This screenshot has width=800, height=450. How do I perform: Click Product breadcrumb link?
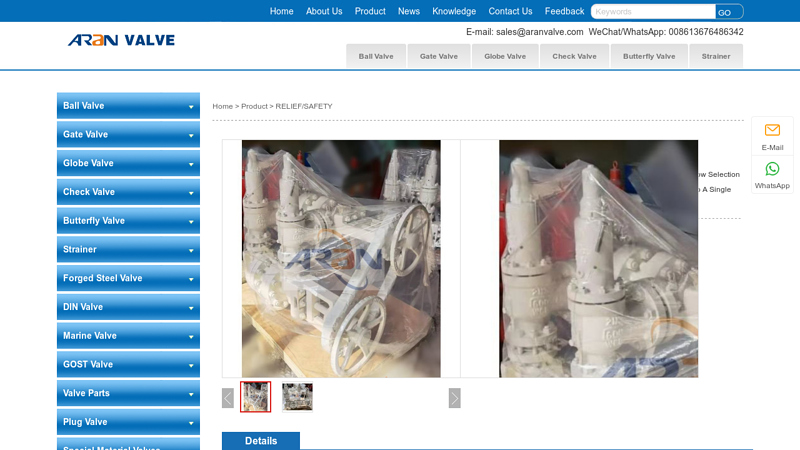coord(254,106)
